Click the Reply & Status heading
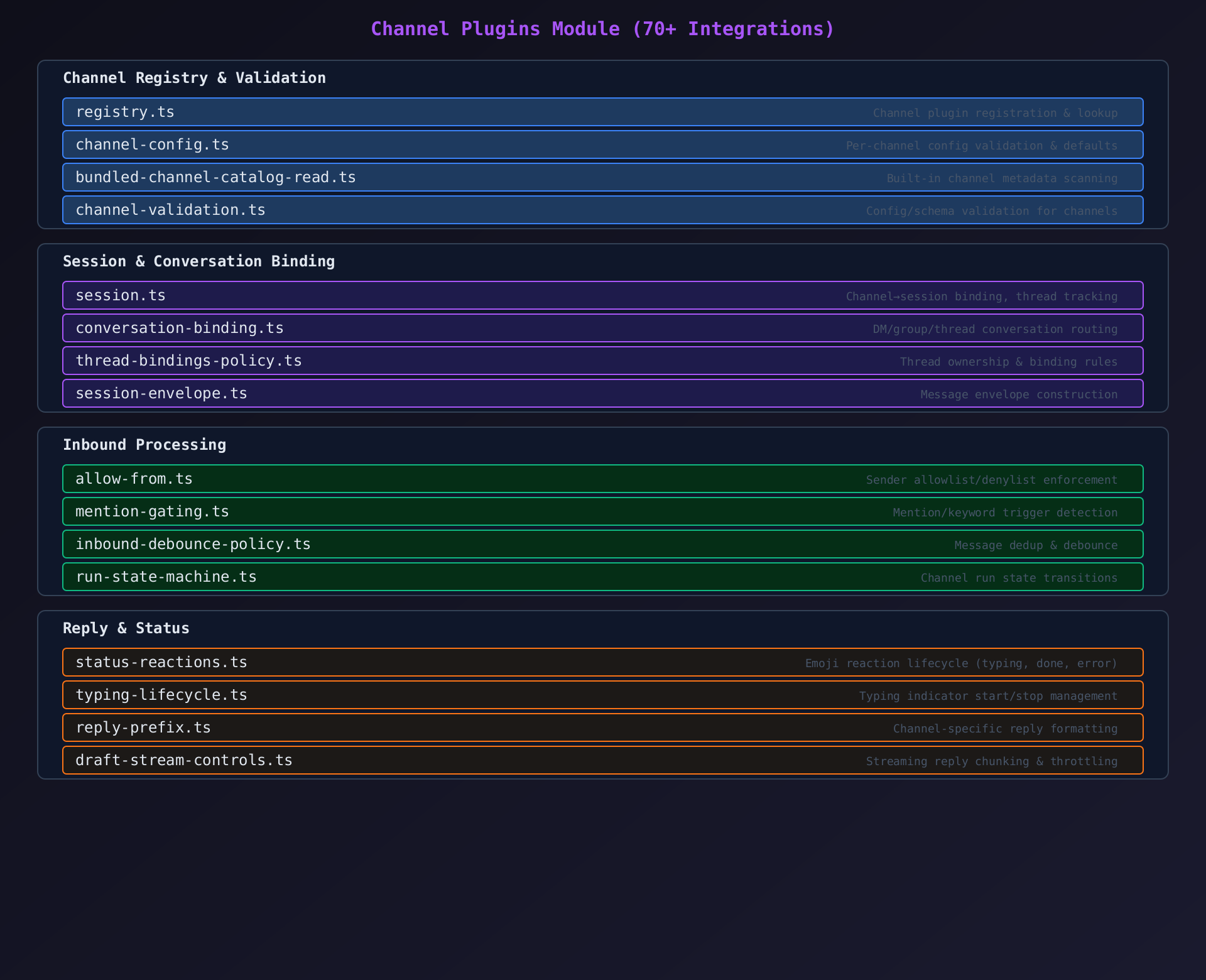Image resolution: width=1206 pixels, height=980 pixels. point(126,628)
